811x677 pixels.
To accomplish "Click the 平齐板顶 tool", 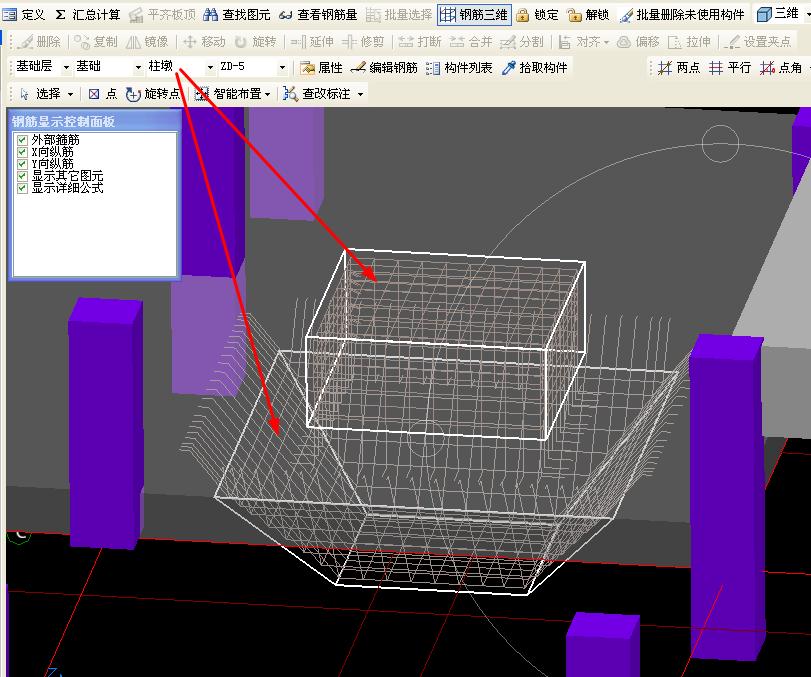I will pyautogui.click(x=162, y=15).
